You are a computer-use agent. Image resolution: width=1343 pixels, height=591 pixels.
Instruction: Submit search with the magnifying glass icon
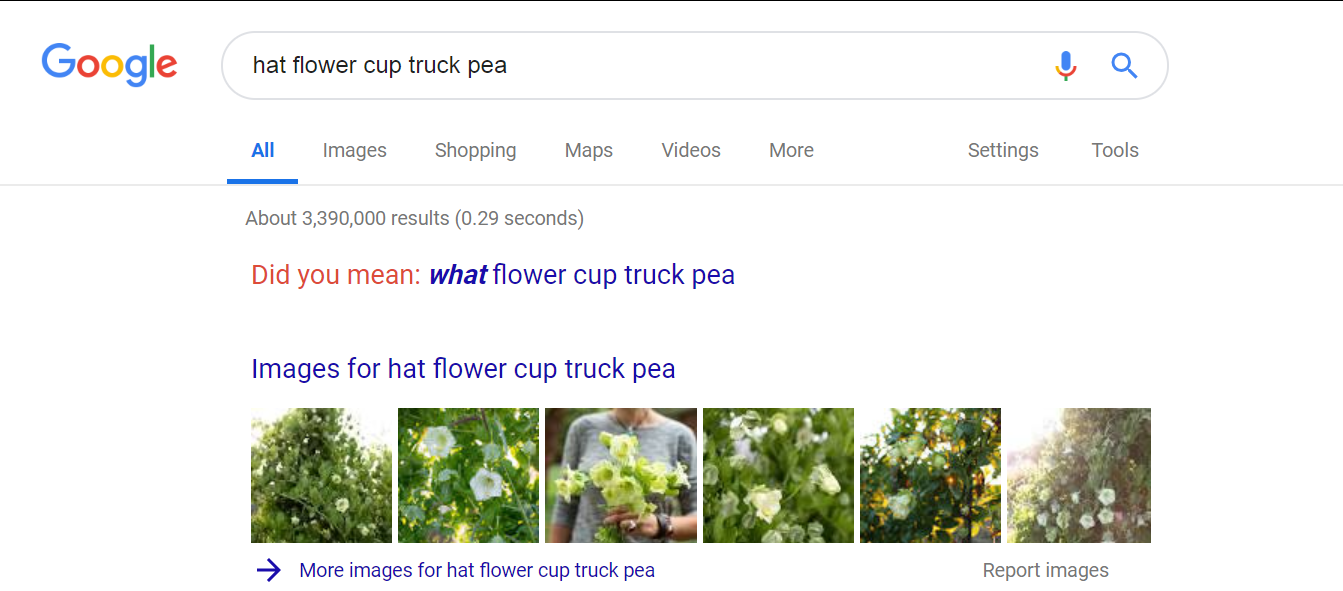[x=1125, y=66]
